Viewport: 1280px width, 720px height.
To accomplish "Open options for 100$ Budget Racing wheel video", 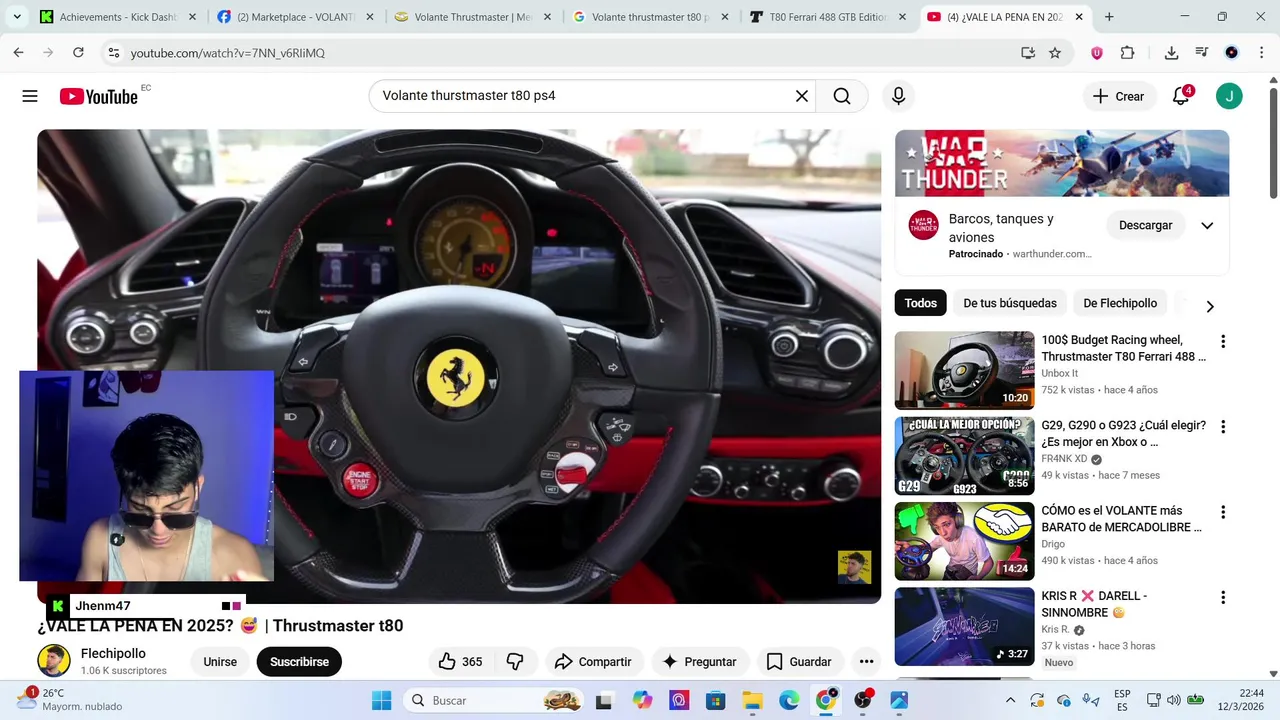I will (x=1222, y=341).
